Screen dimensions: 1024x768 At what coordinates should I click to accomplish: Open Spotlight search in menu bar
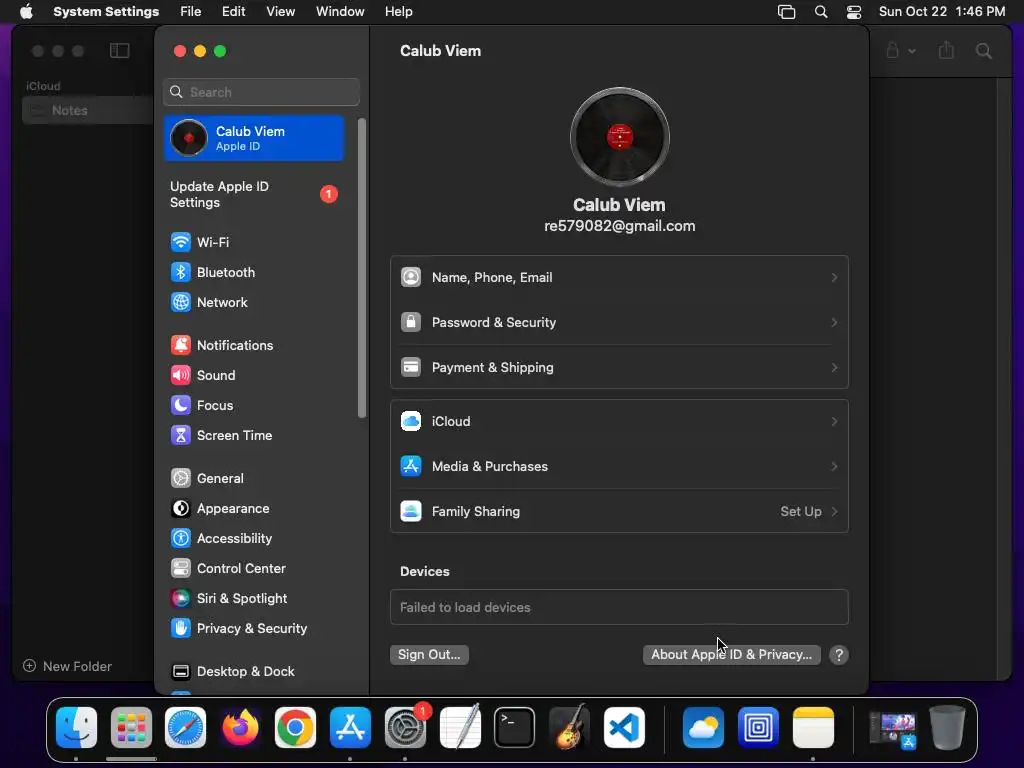click(821, 12)
